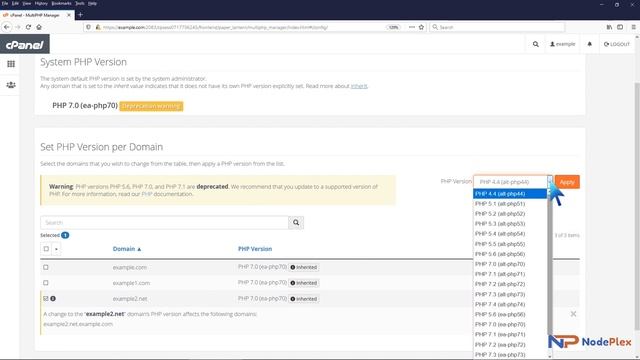This screenshot has height=360, width=640.
Task: Choose PHP 7.4 (alt-php74) from list
Action: tap(510, 304)
